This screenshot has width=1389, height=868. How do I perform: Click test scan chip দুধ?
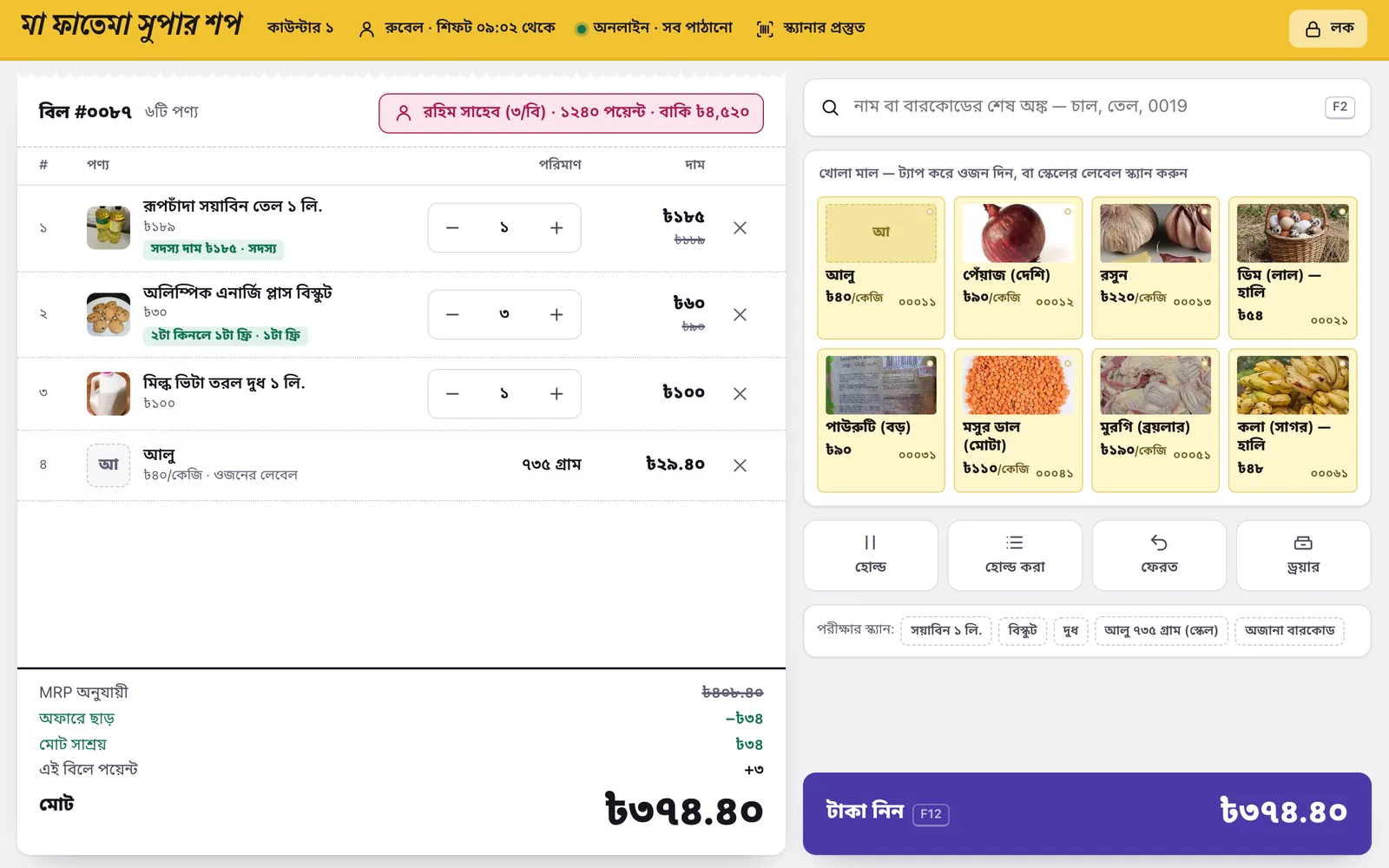tap(1070, 631)
